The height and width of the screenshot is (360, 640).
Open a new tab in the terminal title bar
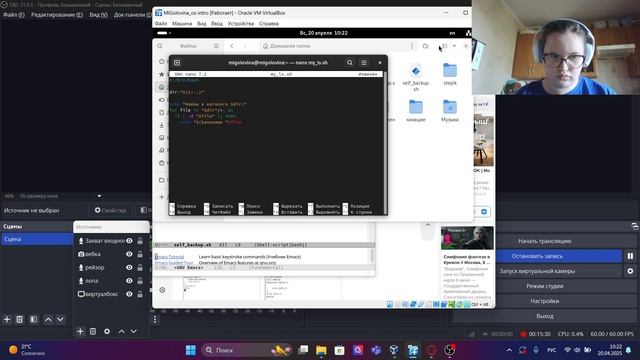(177, 62)
